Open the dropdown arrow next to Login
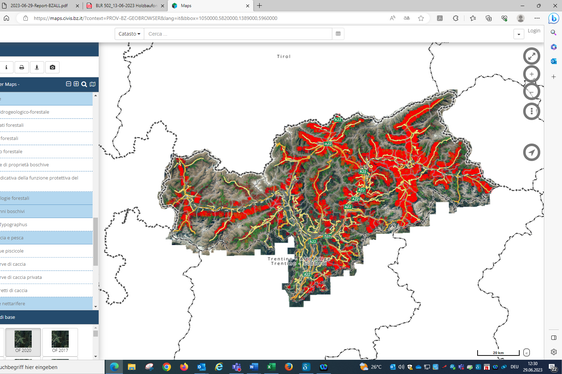562x374 pixels. pos(519,34)
